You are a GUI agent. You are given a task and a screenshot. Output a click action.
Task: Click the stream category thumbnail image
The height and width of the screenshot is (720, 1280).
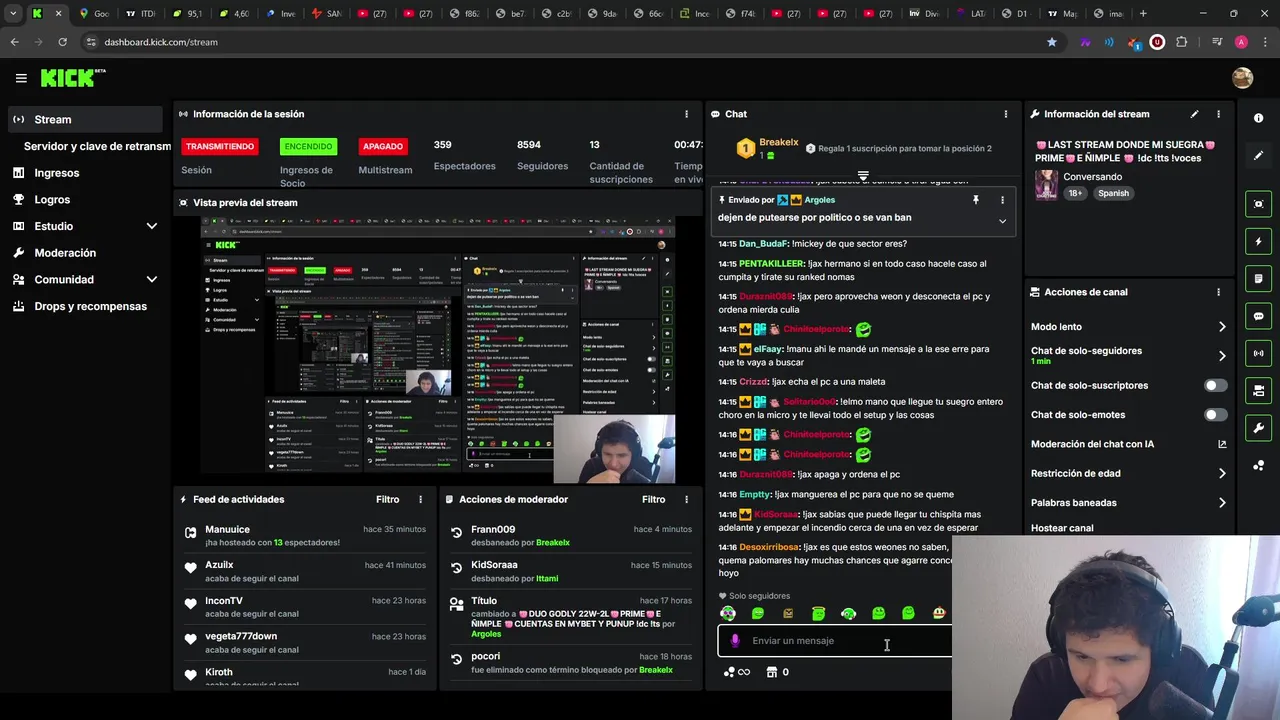1047,185
